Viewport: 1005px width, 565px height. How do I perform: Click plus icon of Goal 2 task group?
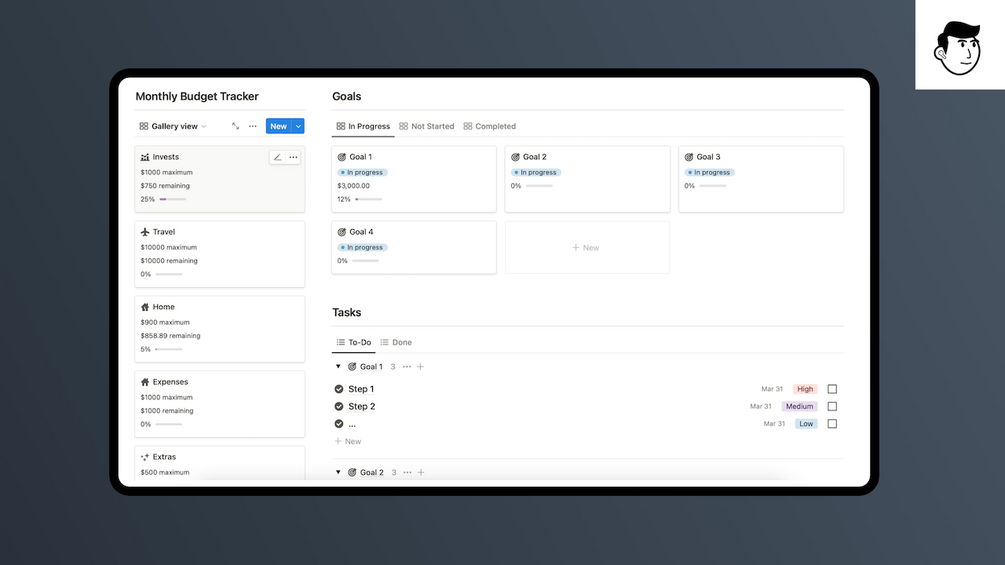click(x=421, y=473)
